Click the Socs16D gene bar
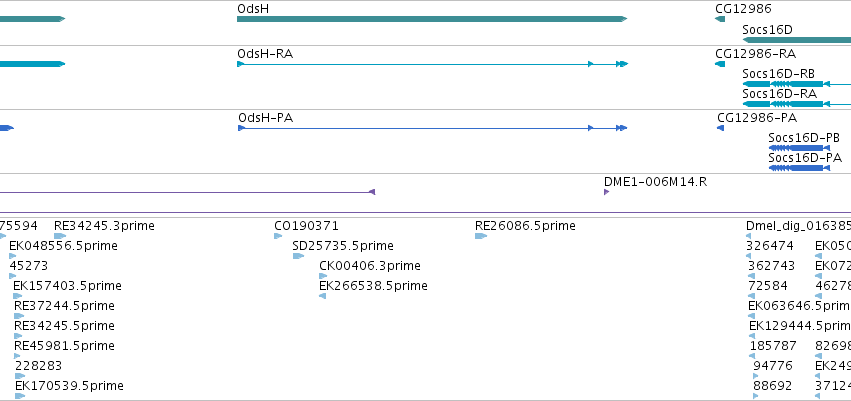The width and height of the screenshot is (851, 401). click(797, 40)
